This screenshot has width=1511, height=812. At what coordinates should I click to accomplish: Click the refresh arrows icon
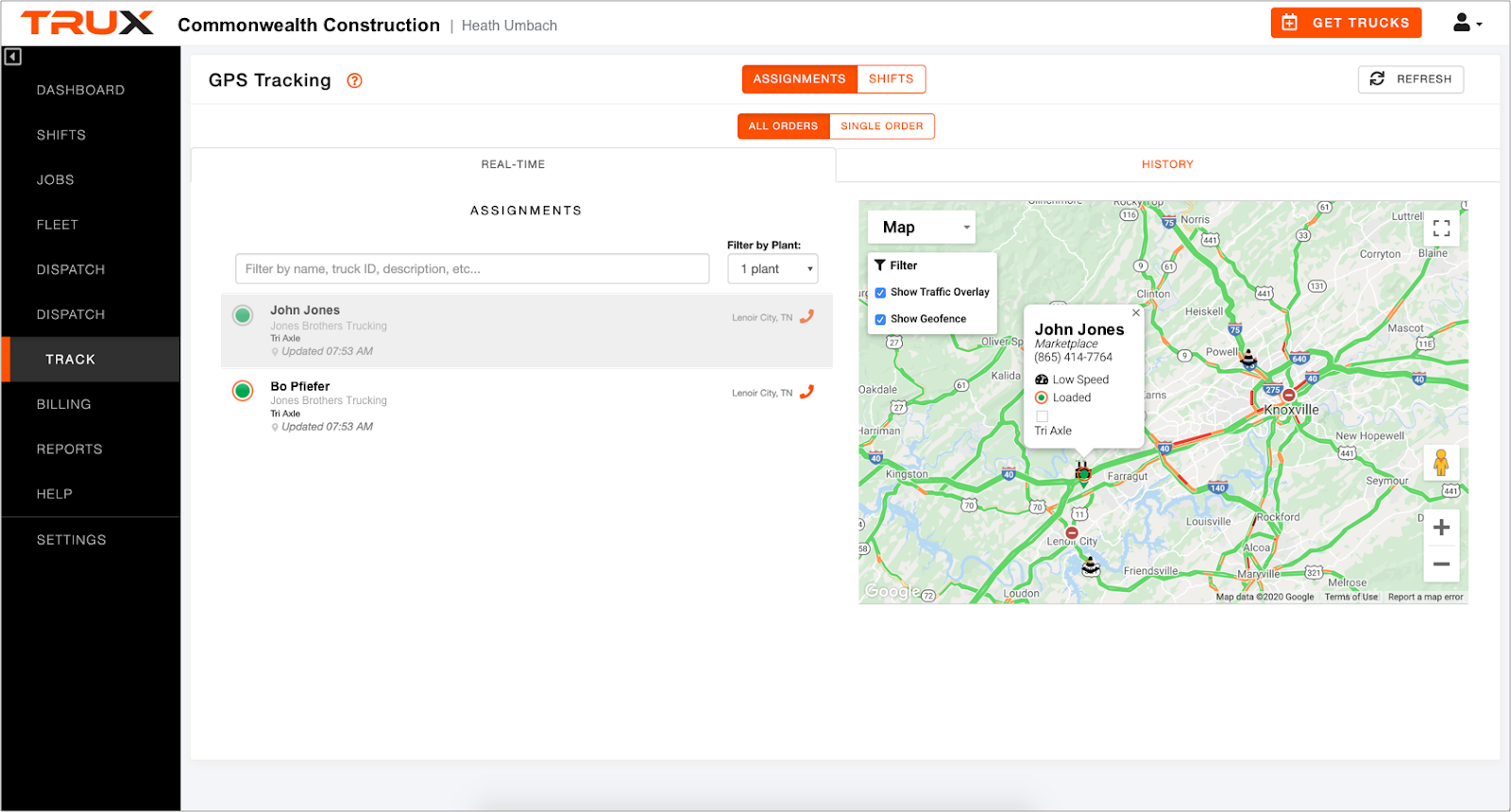pos(1377,78)
